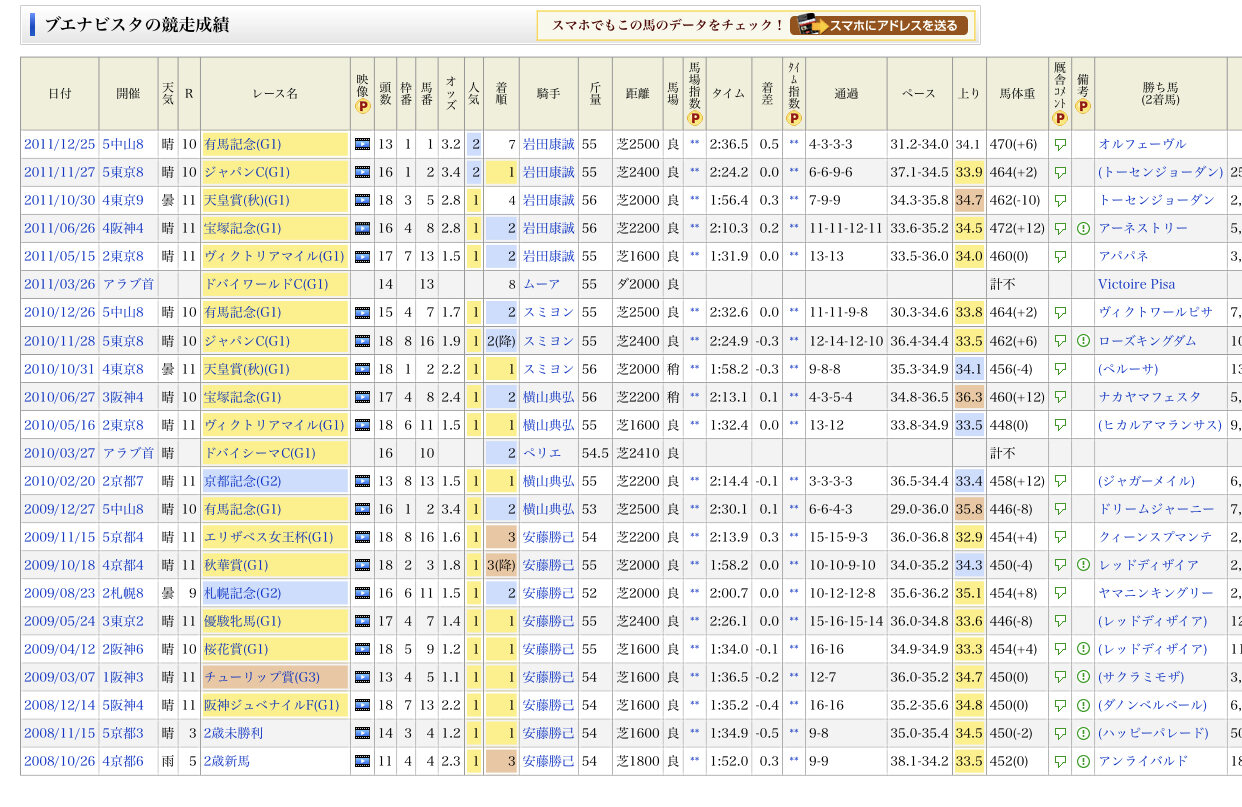Open jockey スミヨン link in 2010/11/28 row
This screenshot has width=1242, height=807.
(548, 341)
